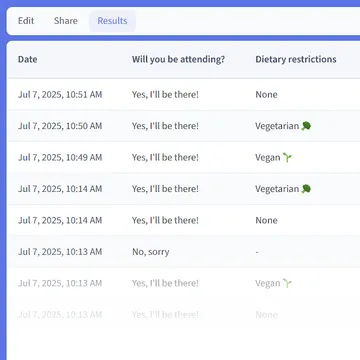The height and width of the screenshot is (360, 360).
Task: Click the 'No, sorry' attendance response
Action: tap(151, 252)
